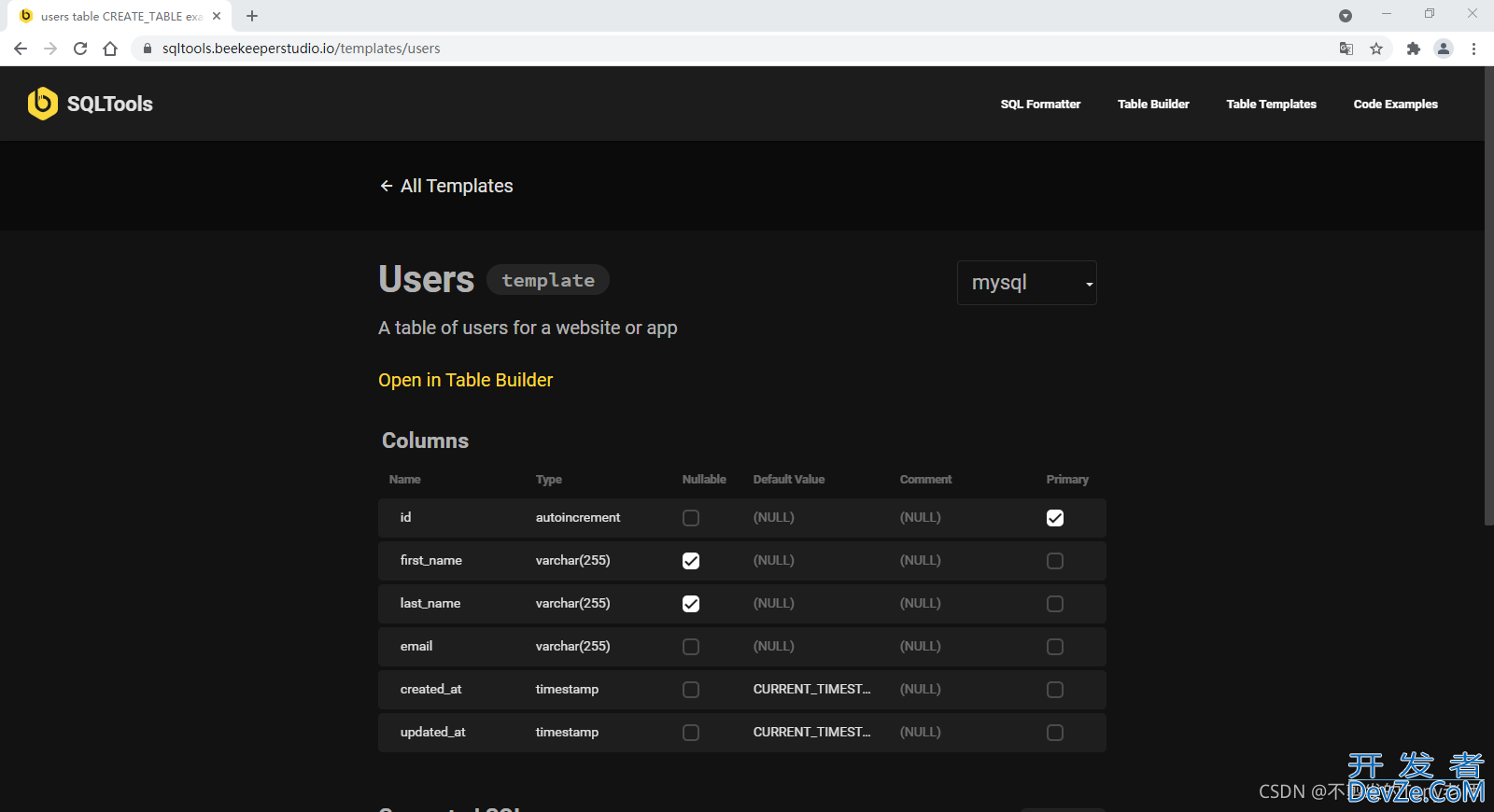1494x812 pixels.
Task: Click the updated_at column name cell
Action: pos(432,732)
